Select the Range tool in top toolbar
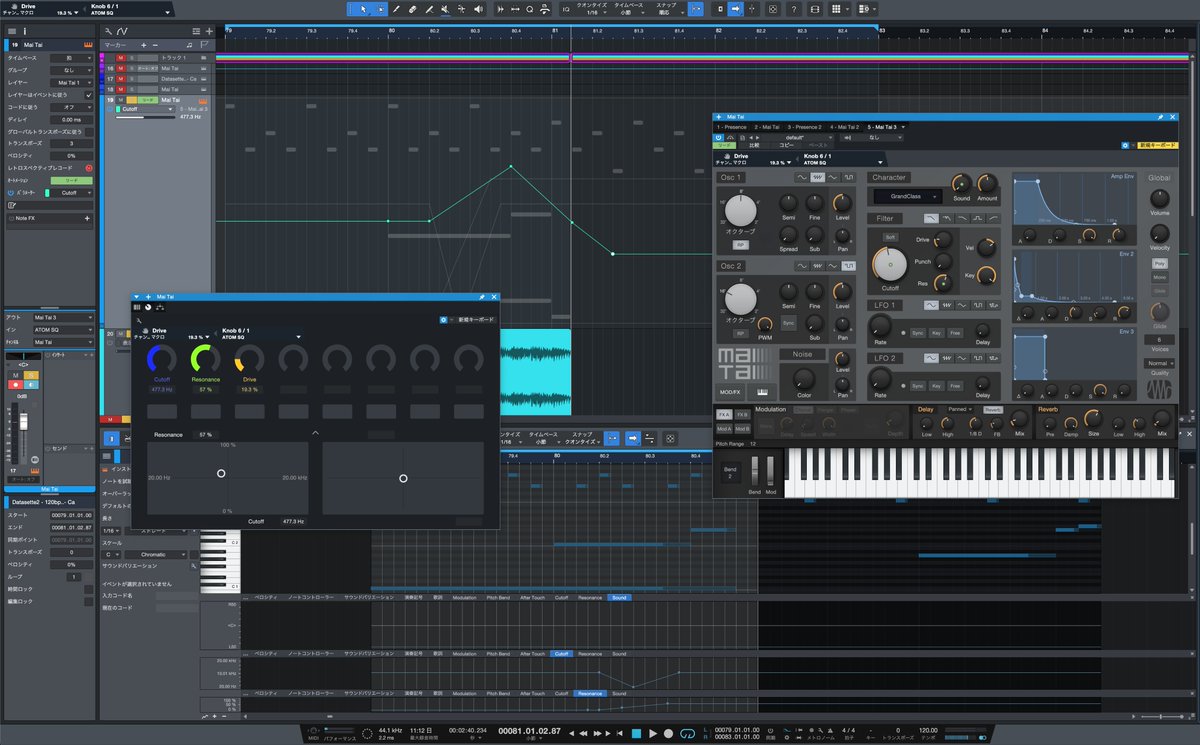 (x=380, y=9)
